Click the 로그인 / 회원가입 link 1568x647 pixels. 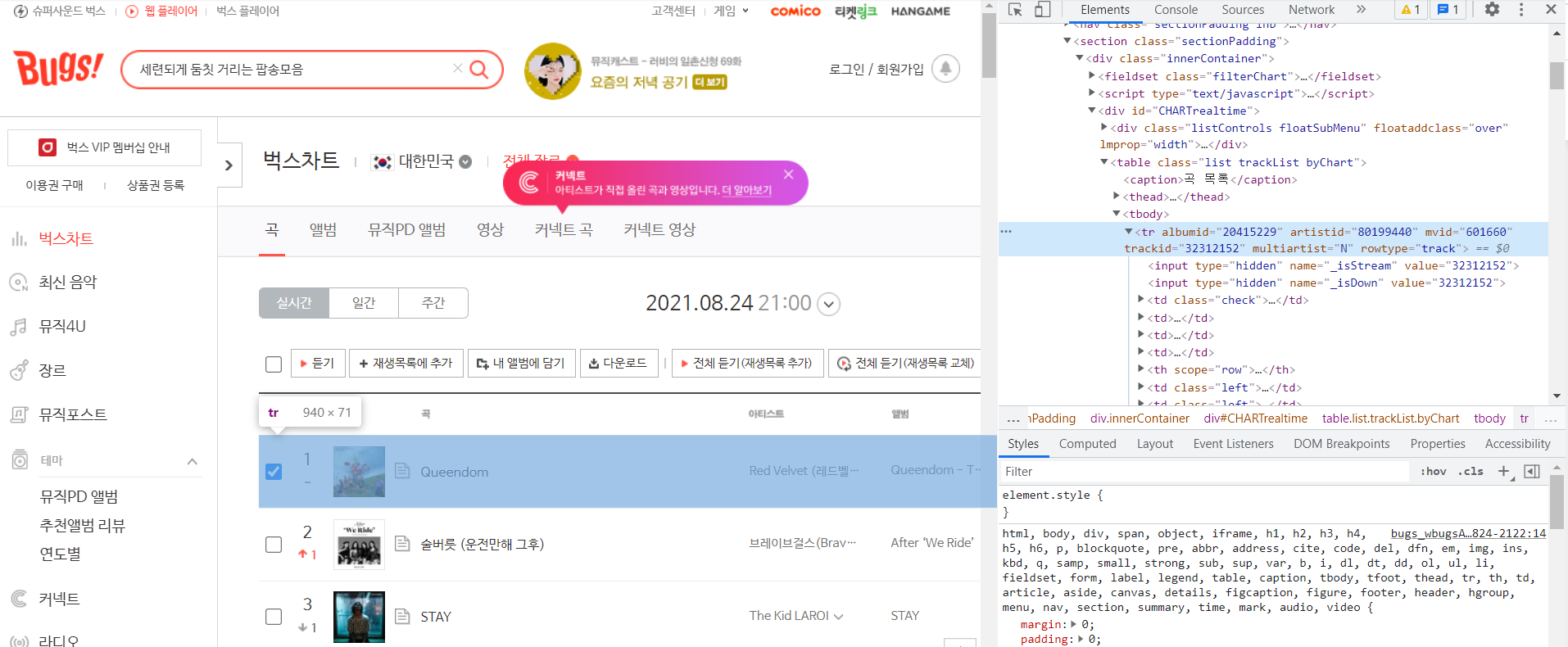coord(877,69)
